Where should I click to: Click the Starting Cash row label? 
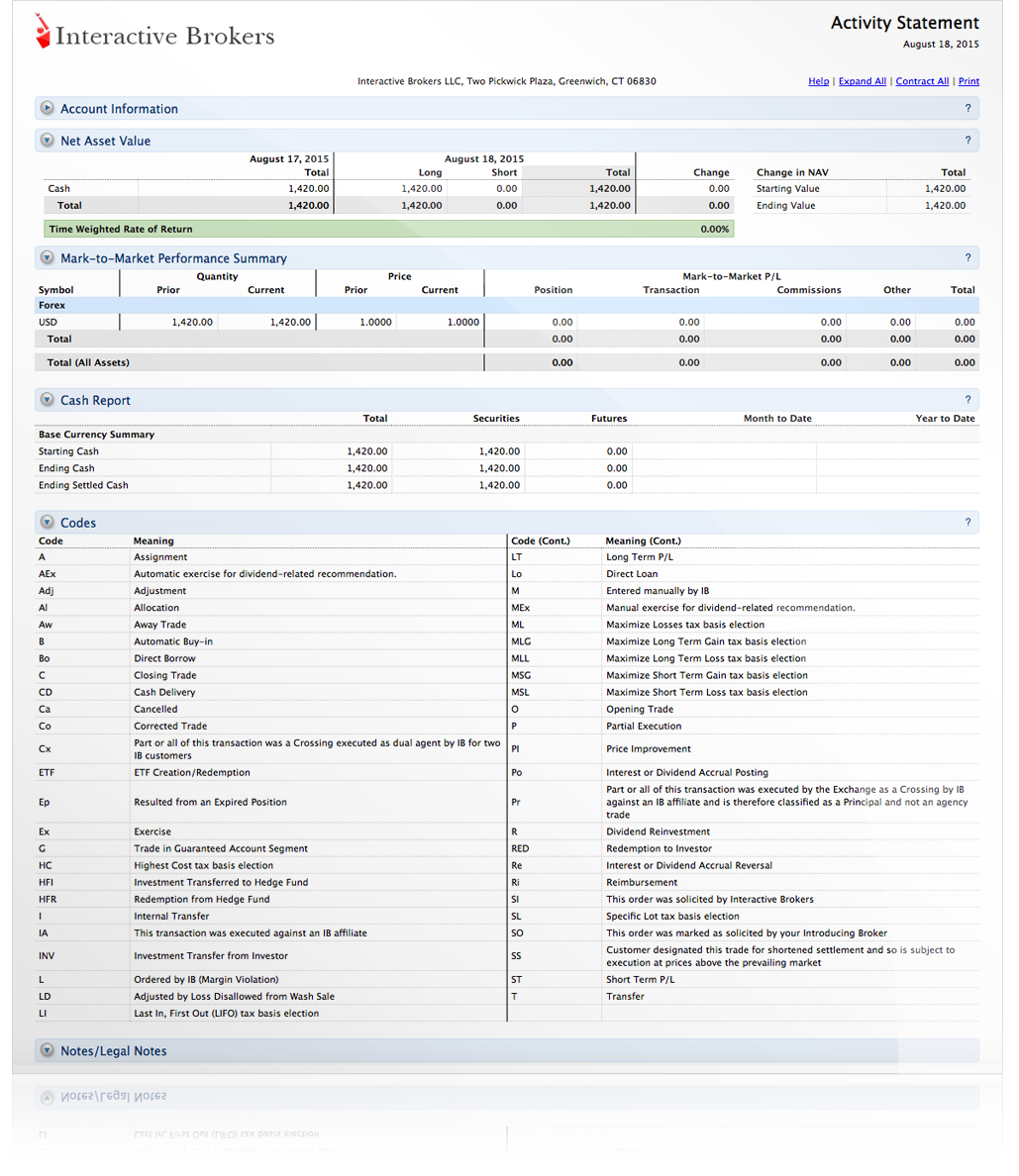click(68, 451)
